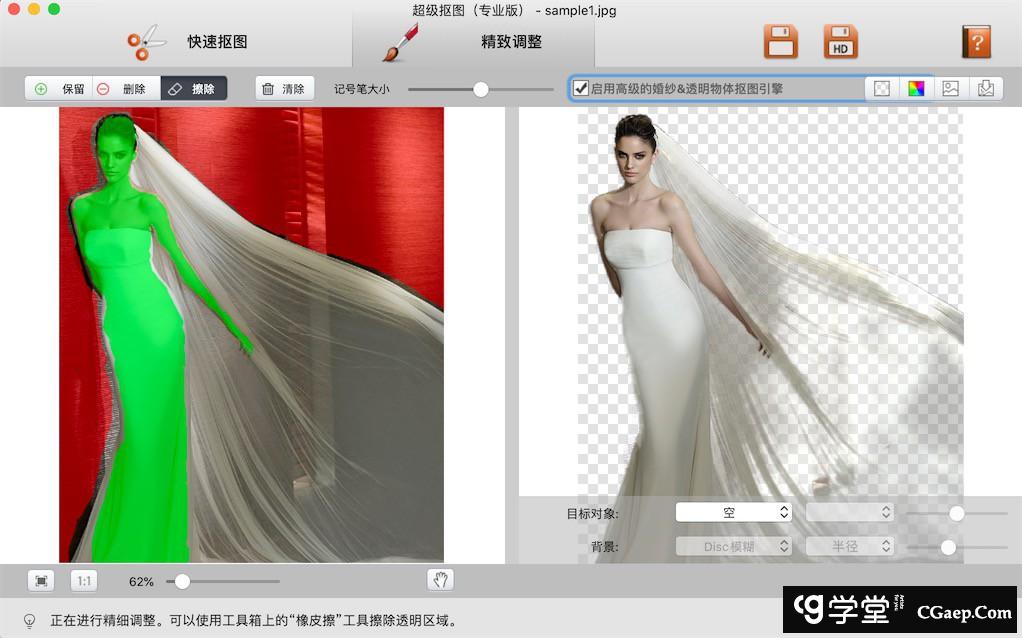
Task: Switch to the 快速抠图 tab
Action: point(190,42)
